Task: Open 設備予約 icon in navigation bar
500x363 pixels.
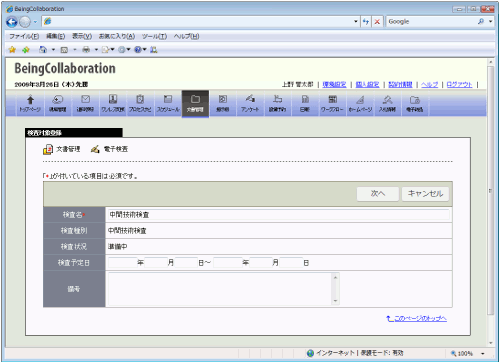Action: [277, 104]
